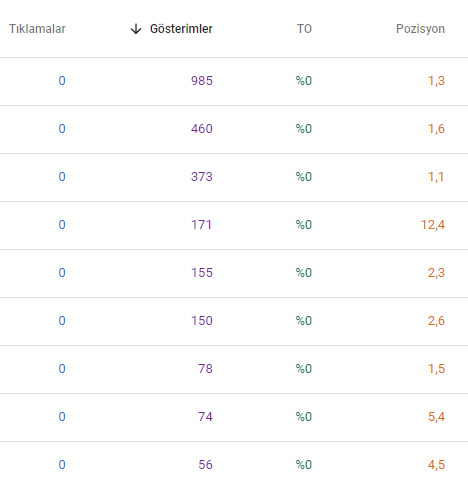Sort by the Gösterimler column header

[x=181, y=29]
